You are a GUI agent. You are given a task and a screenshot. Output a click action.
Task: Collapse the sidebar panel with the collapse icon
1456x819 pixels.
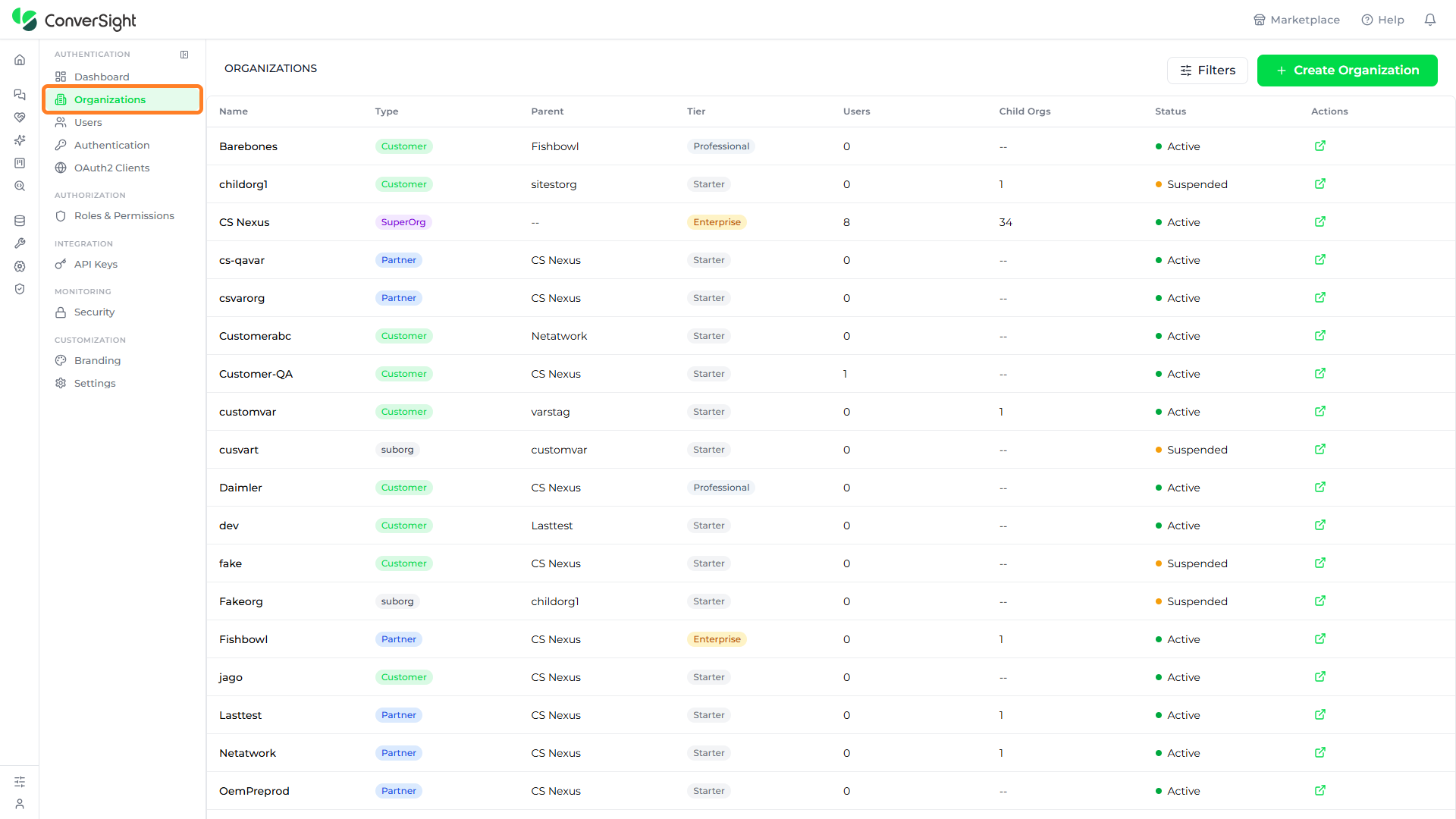point(184,55)
